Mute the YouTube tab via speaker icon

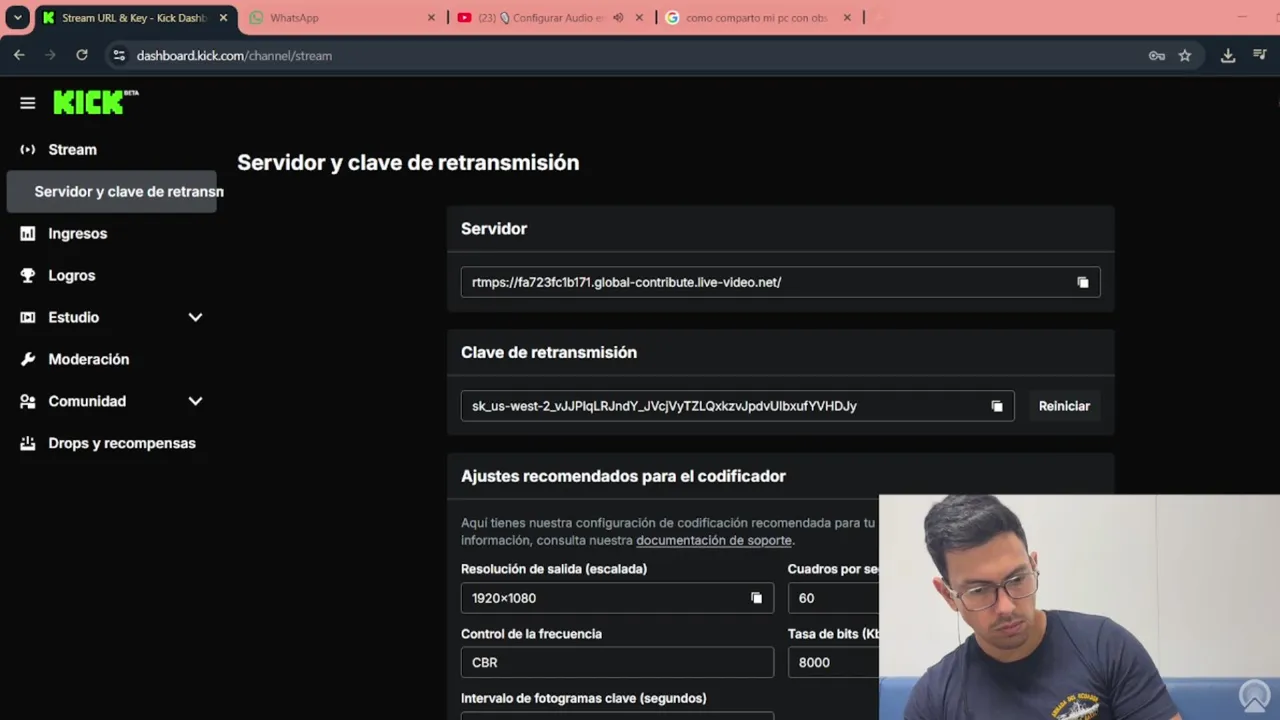point(618,18)
